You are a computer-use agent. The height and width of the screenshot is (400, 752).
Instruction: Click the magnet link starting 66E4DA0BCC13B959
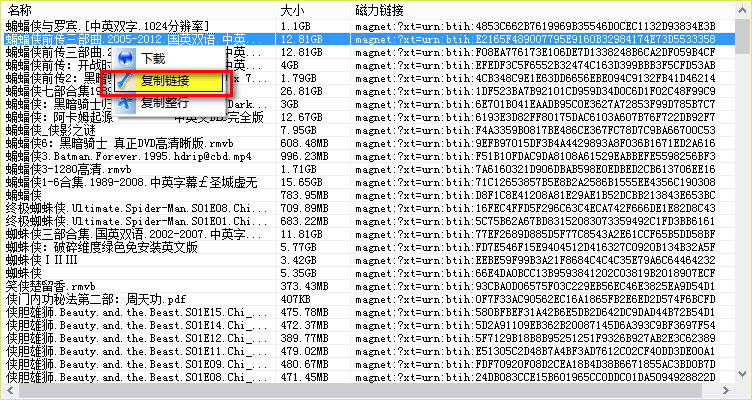tap(536, 273)
